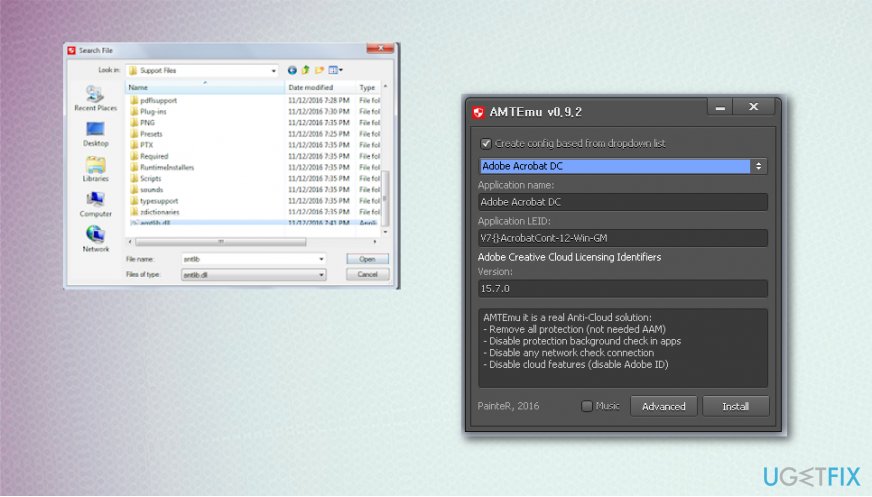Select the pdflsupport folder icon

pos(134,101)
